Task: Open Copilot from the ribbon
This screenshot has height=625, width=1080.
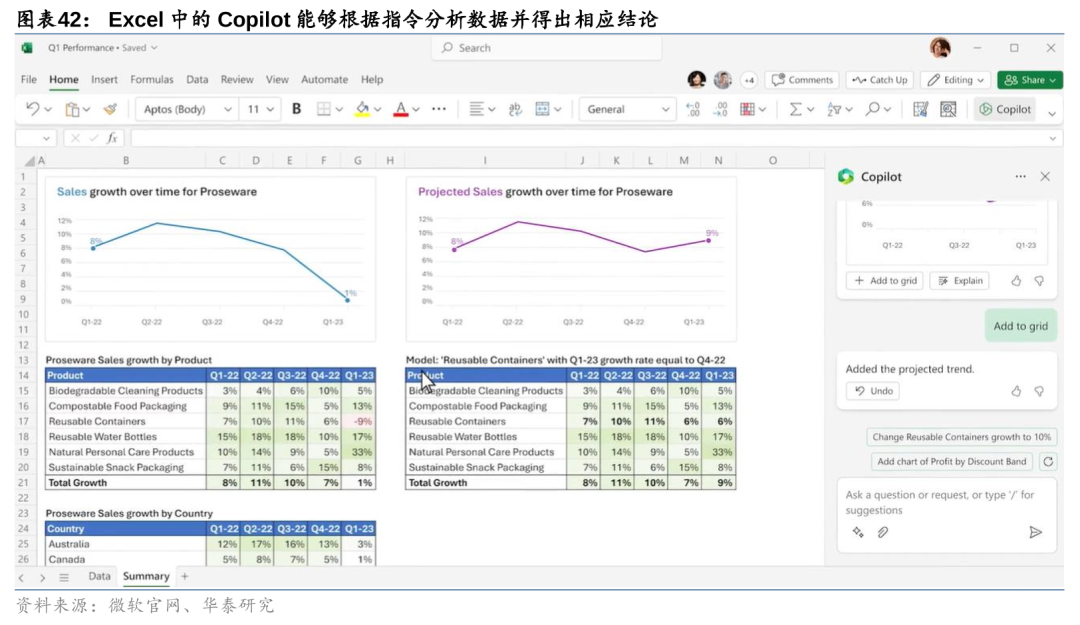Action: [1005, 109]
